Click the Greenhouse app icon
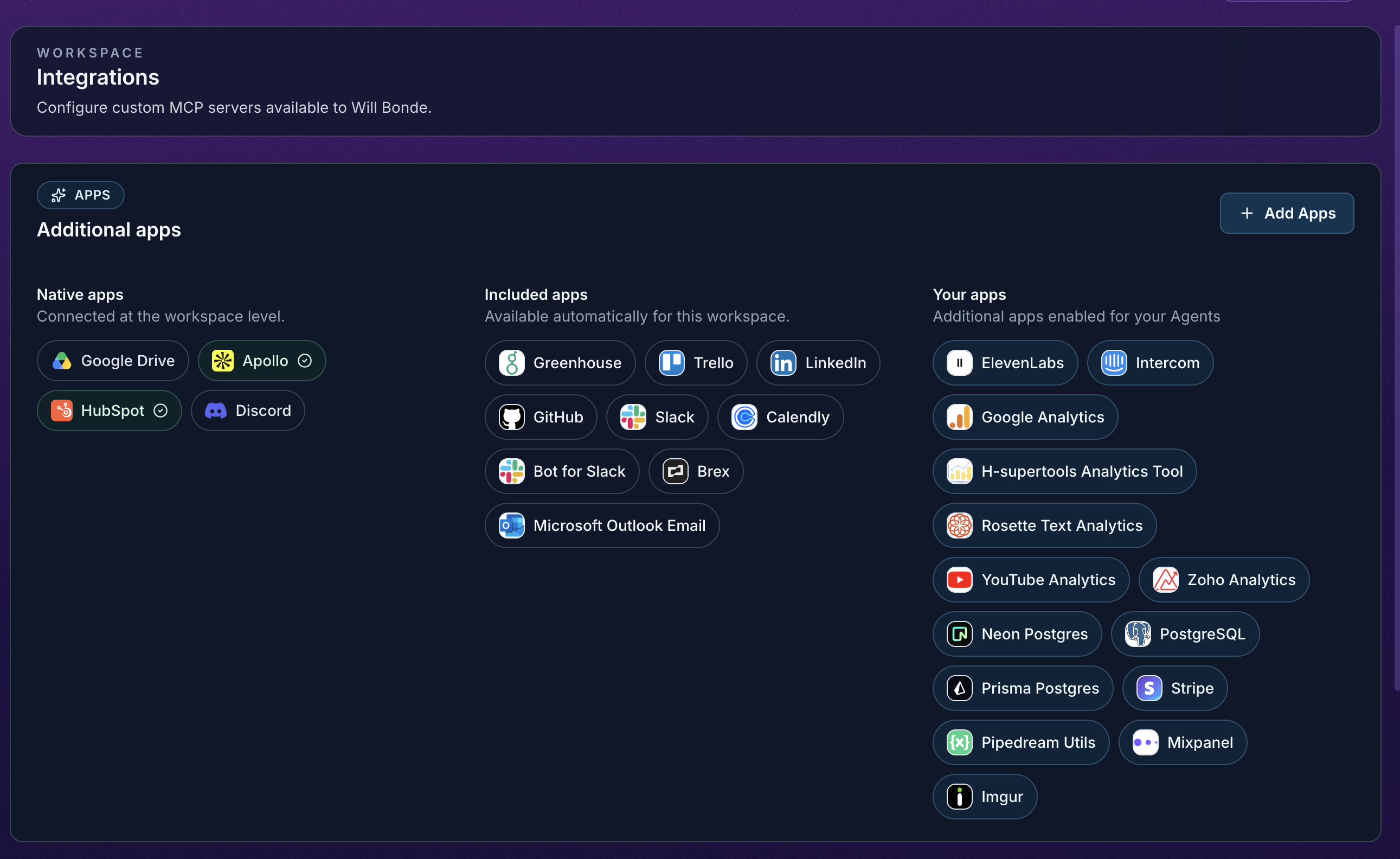Screen dimensions: 1400x859 pyautogui.click(x=511, y=362)
